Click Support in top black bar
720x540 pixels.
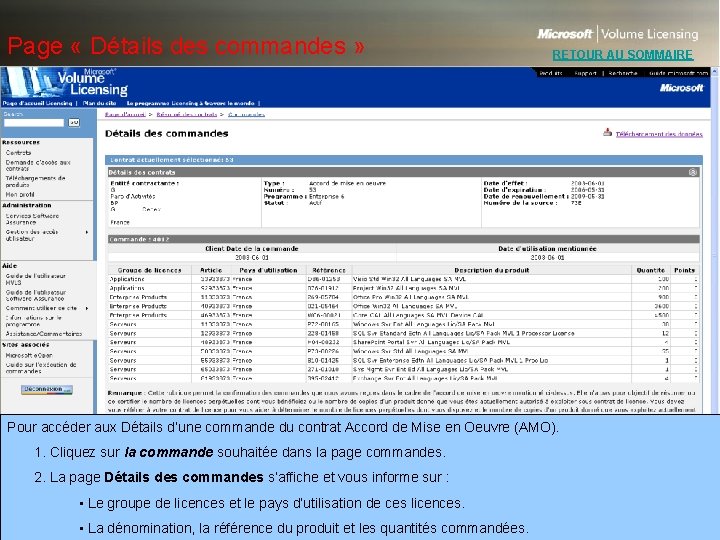point(585,73)
